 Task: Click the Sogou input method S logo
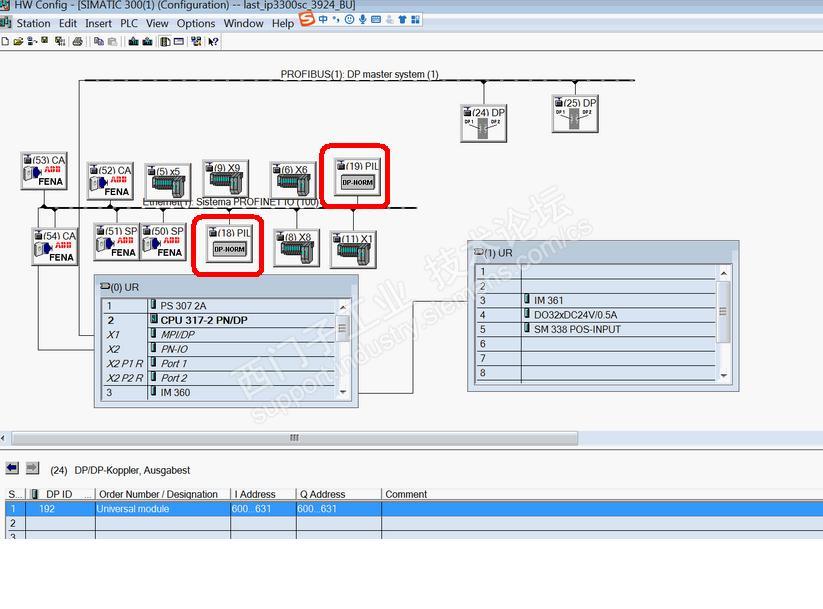[307, 19]
